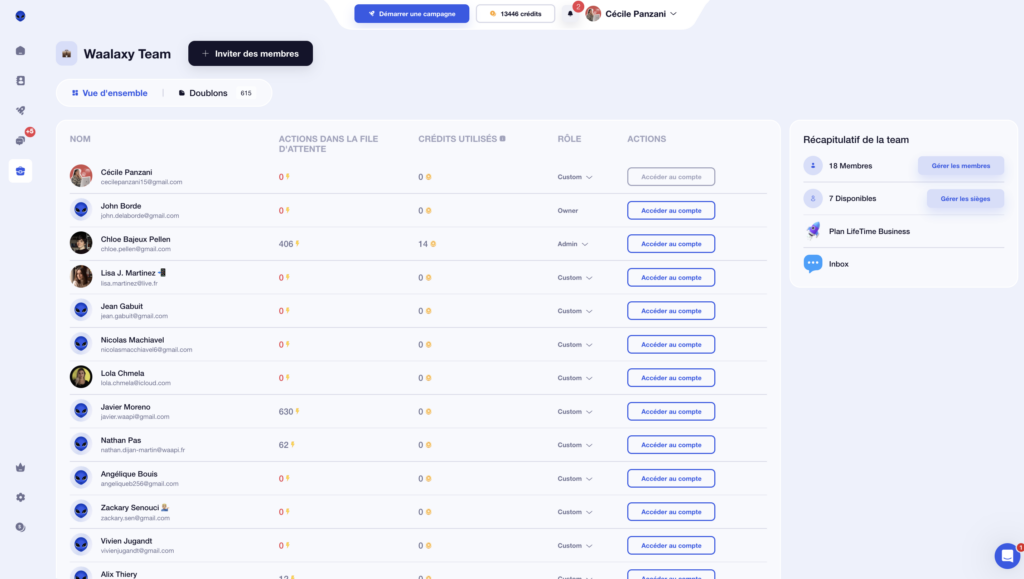Viewport: 1024px width, 579px height.
Task: Open the sidebar icon with +8 badge
Action: 21,141
